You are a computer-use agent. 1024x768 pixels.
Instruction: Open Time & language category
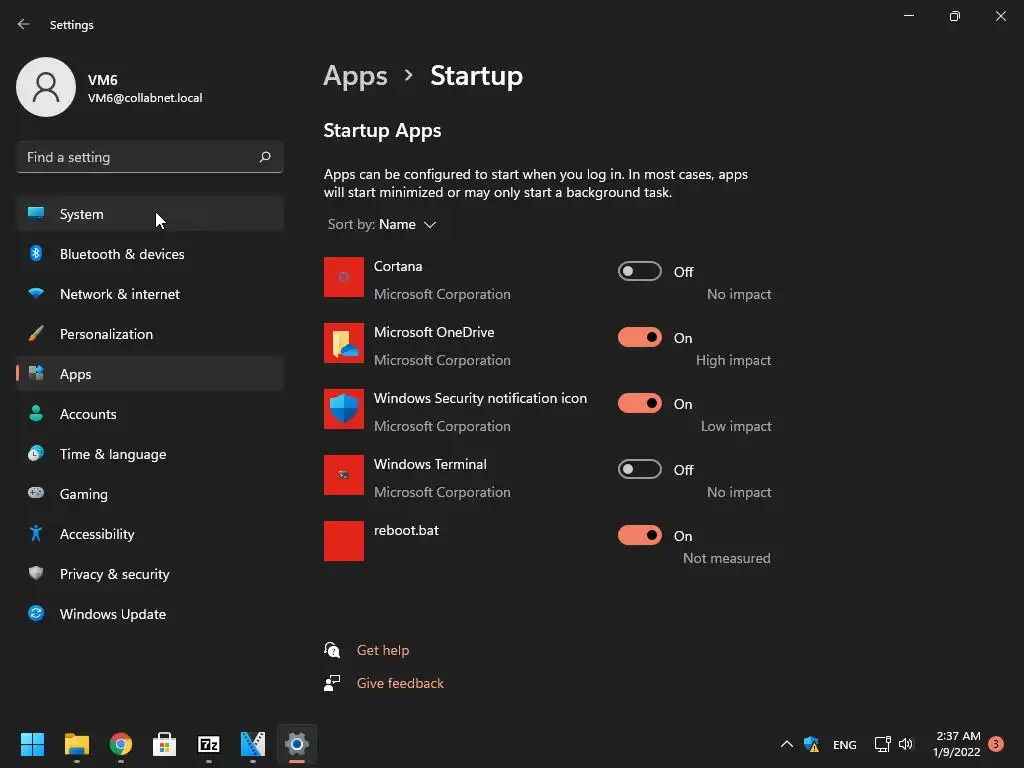150,454
